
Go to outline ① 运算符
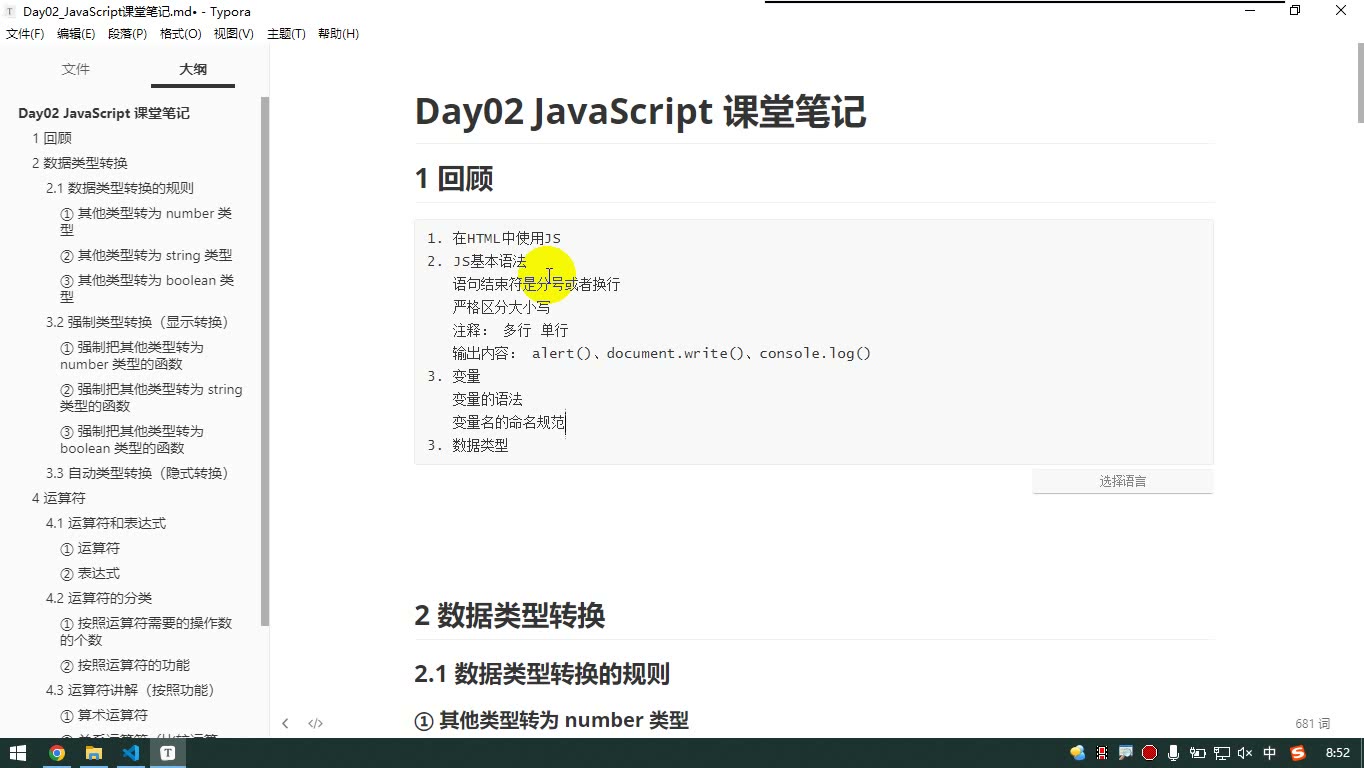point(90,548)
